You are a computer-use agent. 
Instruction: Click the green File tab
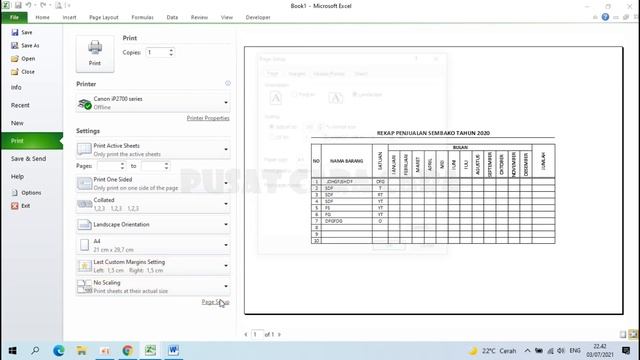tap(14, 18)
